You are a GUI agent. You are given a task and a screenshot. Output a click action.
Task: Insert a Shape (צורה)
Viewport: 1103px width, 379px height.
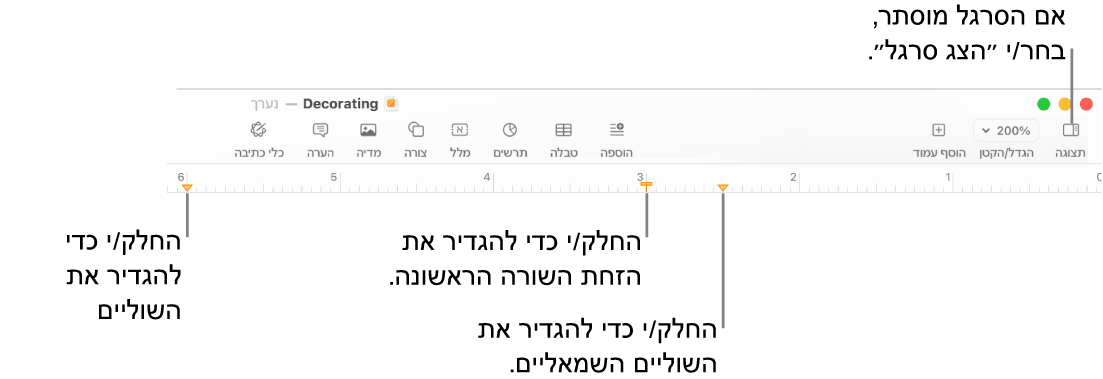(x=416, y=130)
